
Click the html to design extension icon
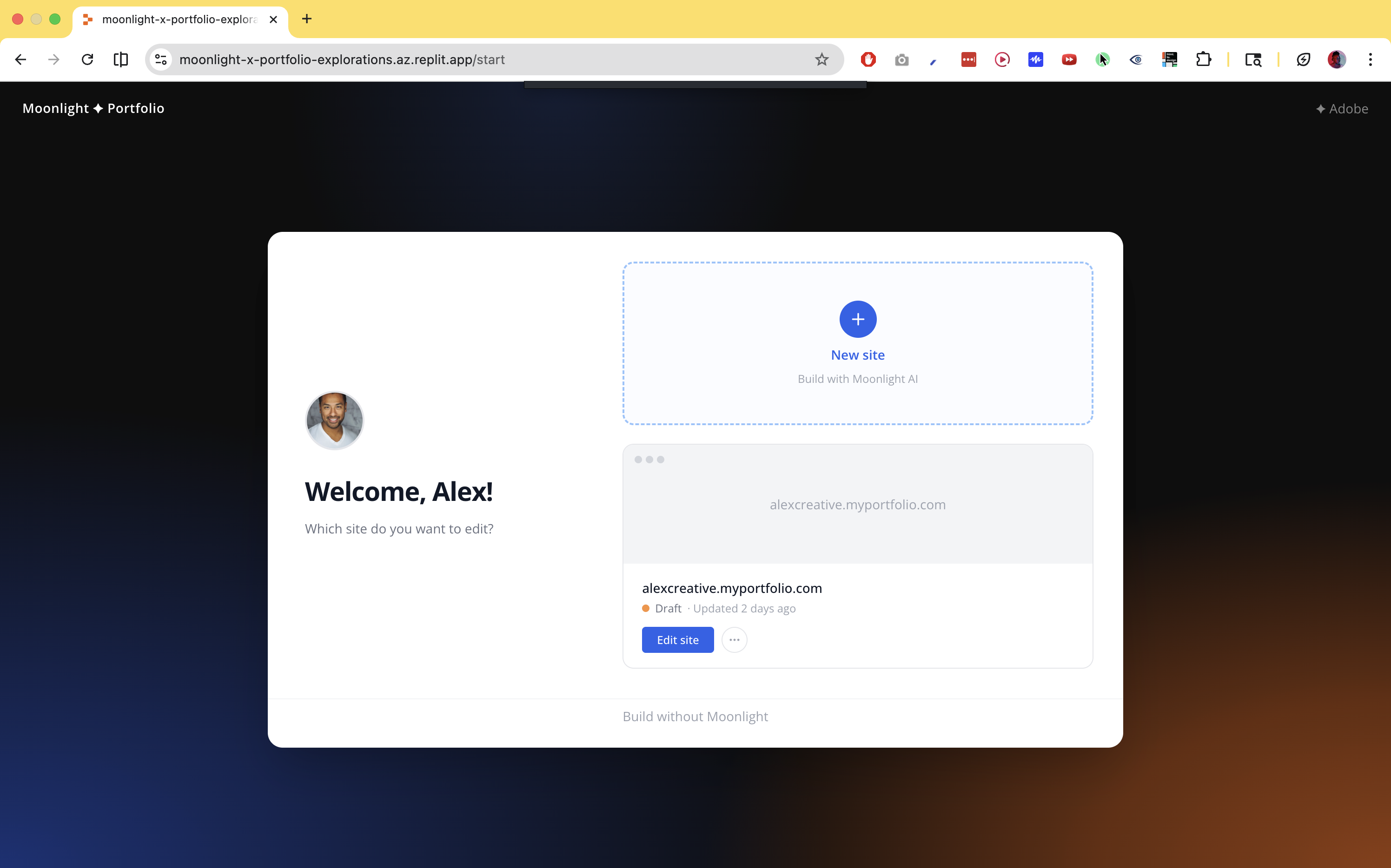[x=1169, y=59]
